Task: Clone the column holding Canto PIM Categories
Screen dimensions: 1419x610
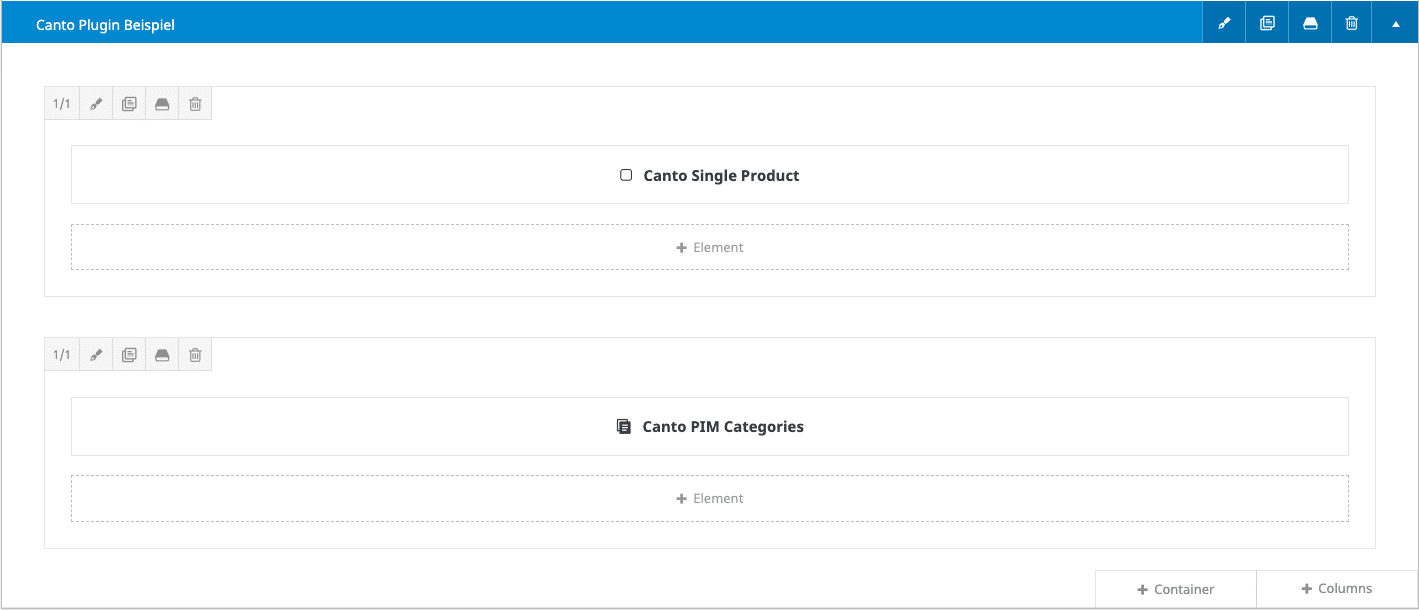Action: point(129,355)
